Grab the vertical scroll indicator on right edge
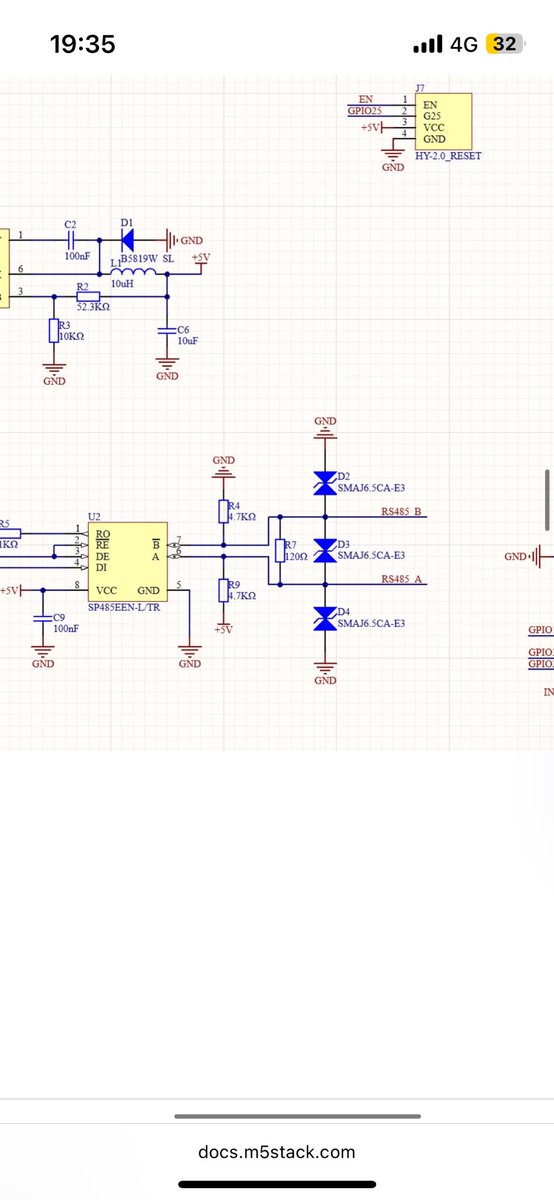The width and height of the screenshot is (554, 1200). [x=547, y=501]
